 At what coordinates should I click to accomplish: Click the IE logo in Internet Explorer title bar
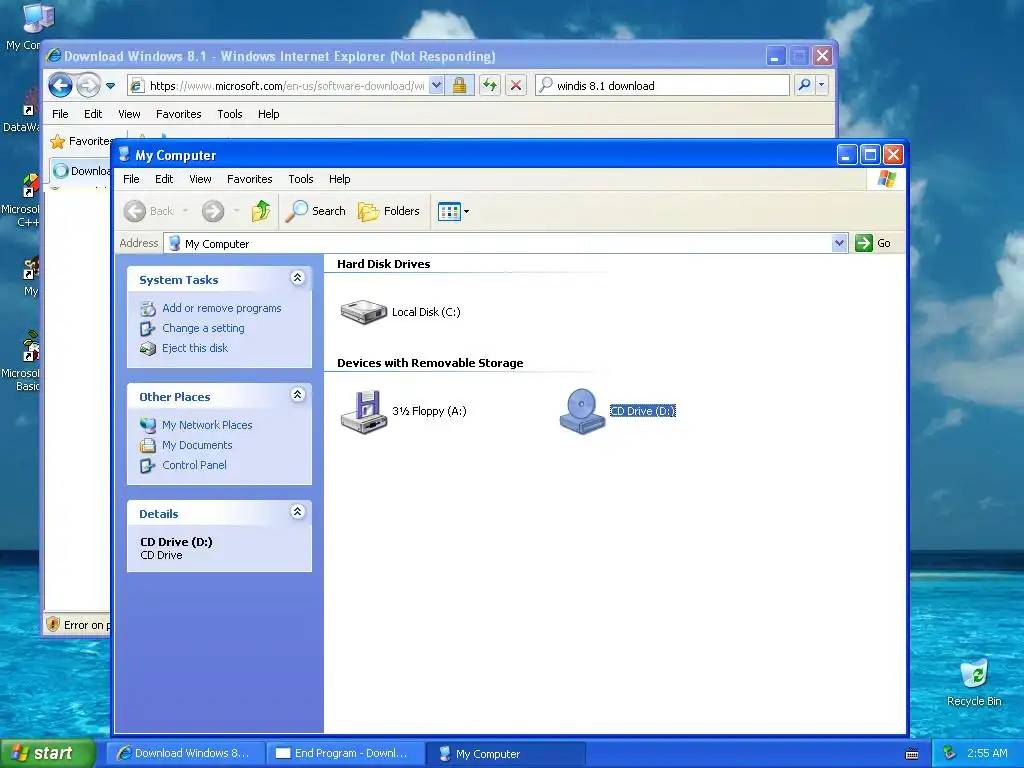tap(54, 56)
